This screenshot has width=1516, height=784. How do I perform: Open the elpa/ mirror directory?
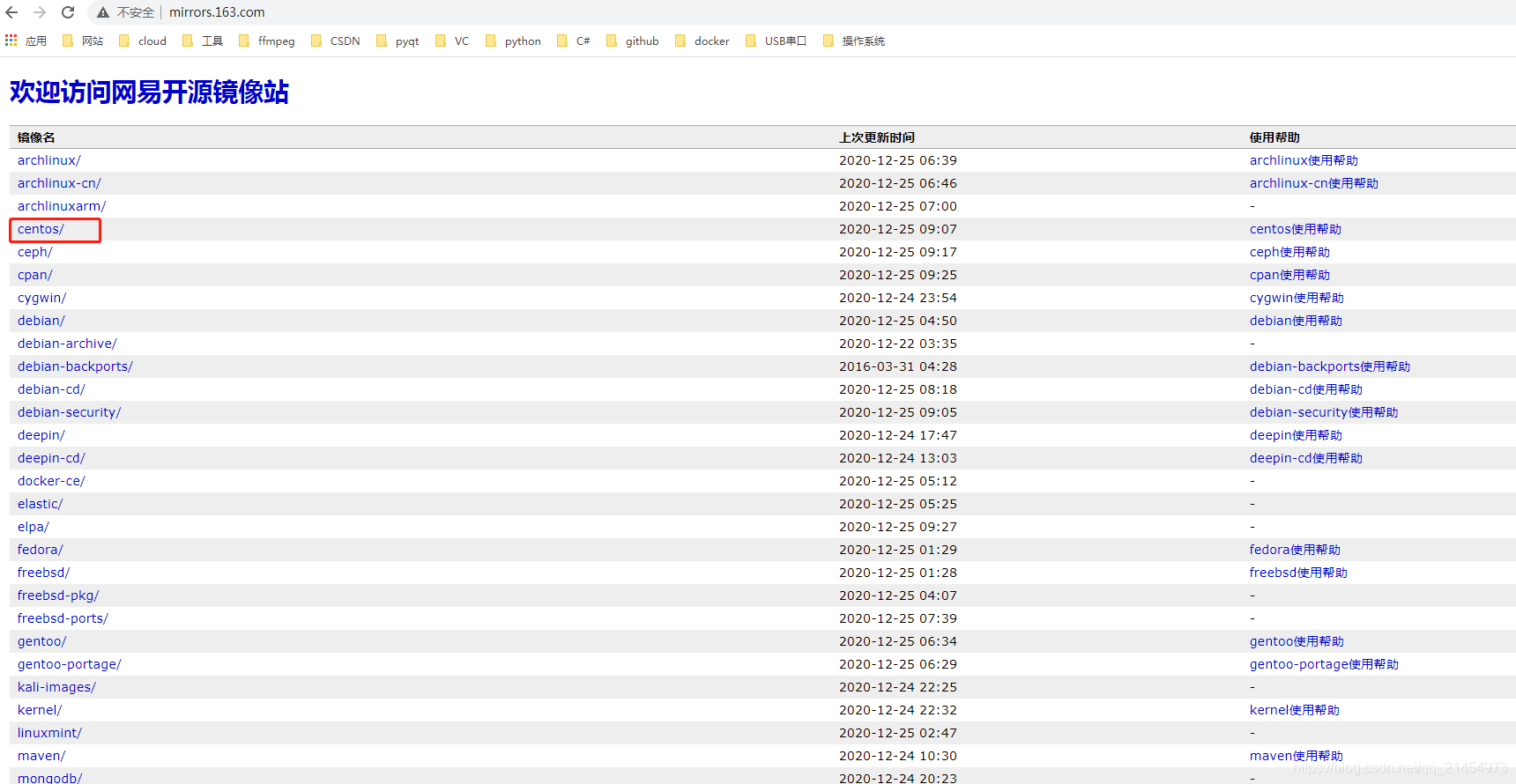pos(33,527)
